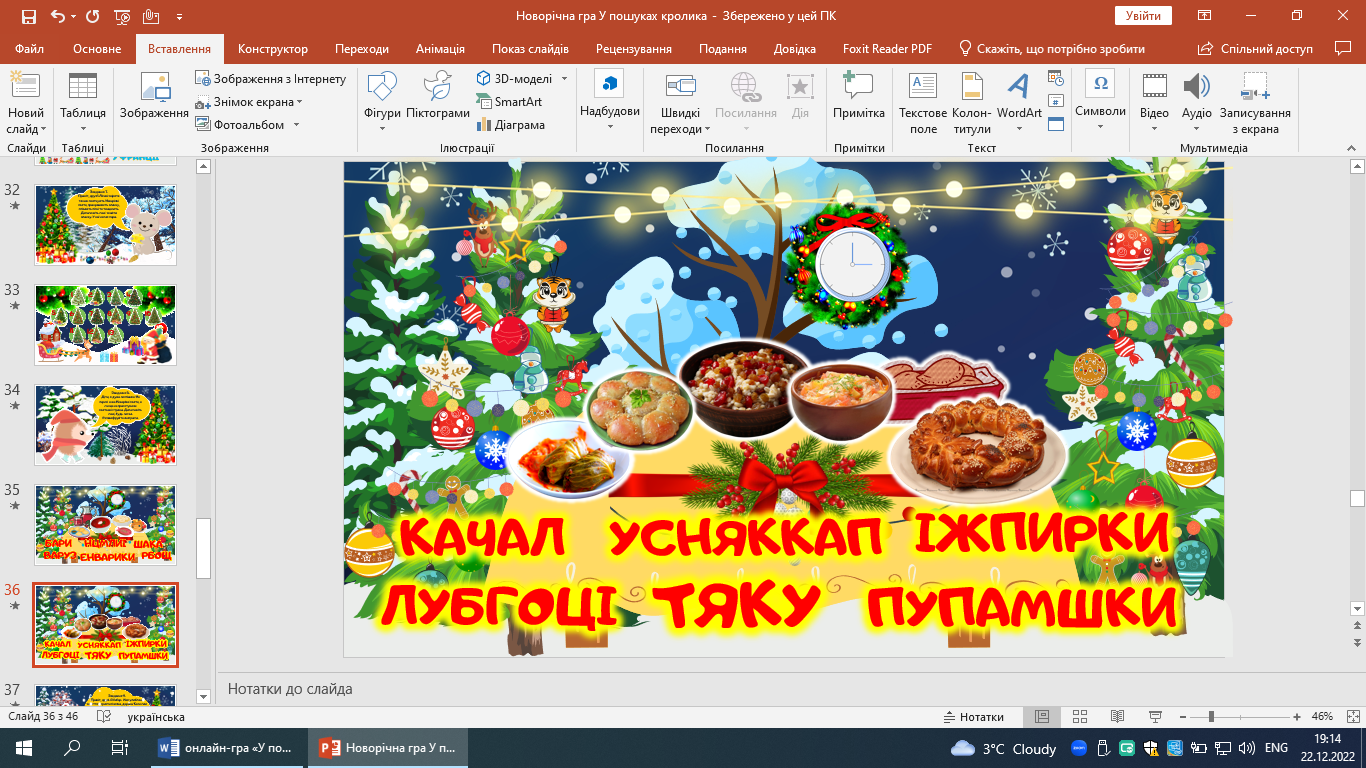This screenshot has height=768, width=1366.
Task: Insert slide number icon
Action: tap(1056, 101)
